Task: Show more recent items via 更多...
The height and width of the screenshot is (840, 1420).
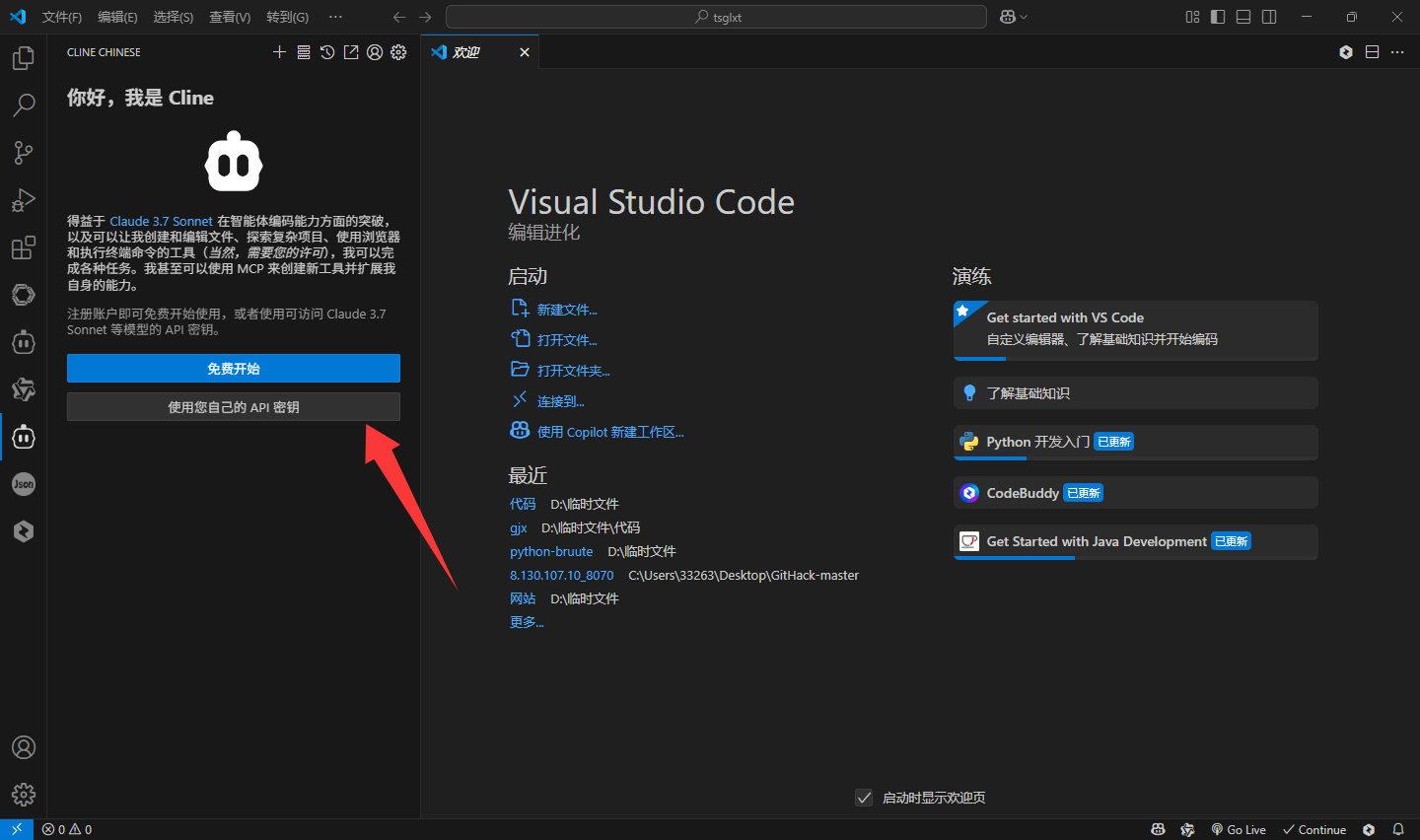Action: point(527,622)
